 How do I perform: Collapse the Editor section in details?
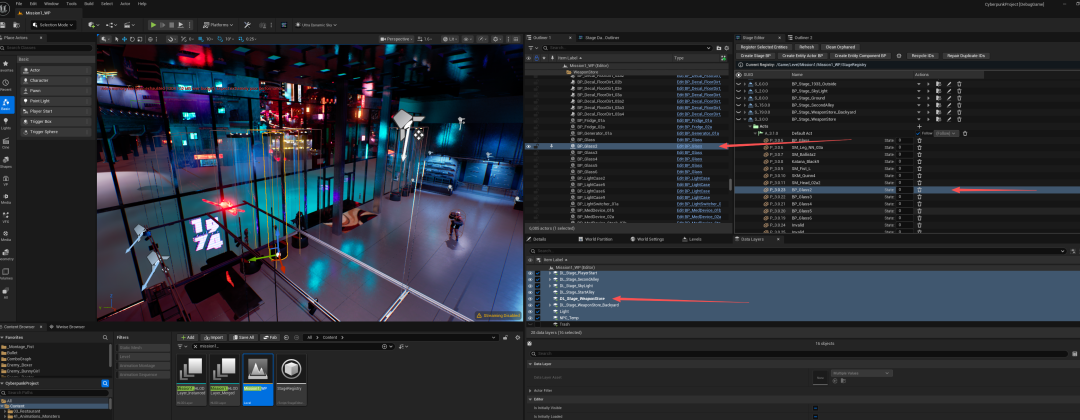530,399
